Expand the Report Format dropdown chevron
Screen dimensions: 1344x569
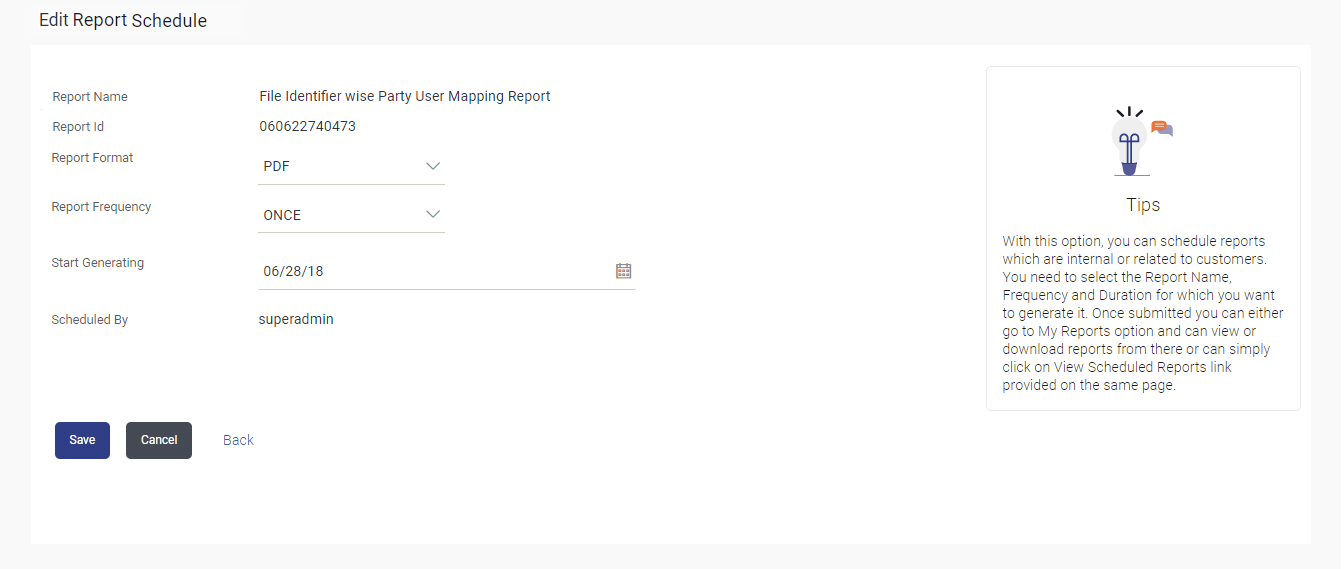tap(433, 166)
